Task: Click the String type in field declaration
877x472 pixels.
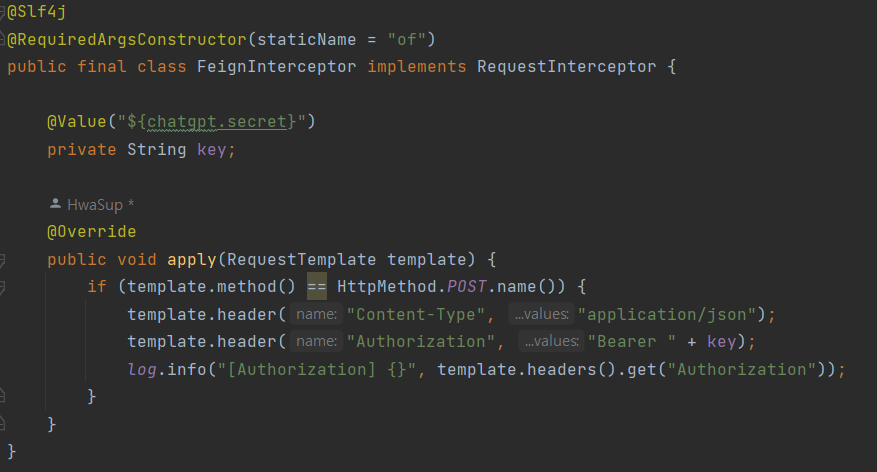Action: coord(157,149)
